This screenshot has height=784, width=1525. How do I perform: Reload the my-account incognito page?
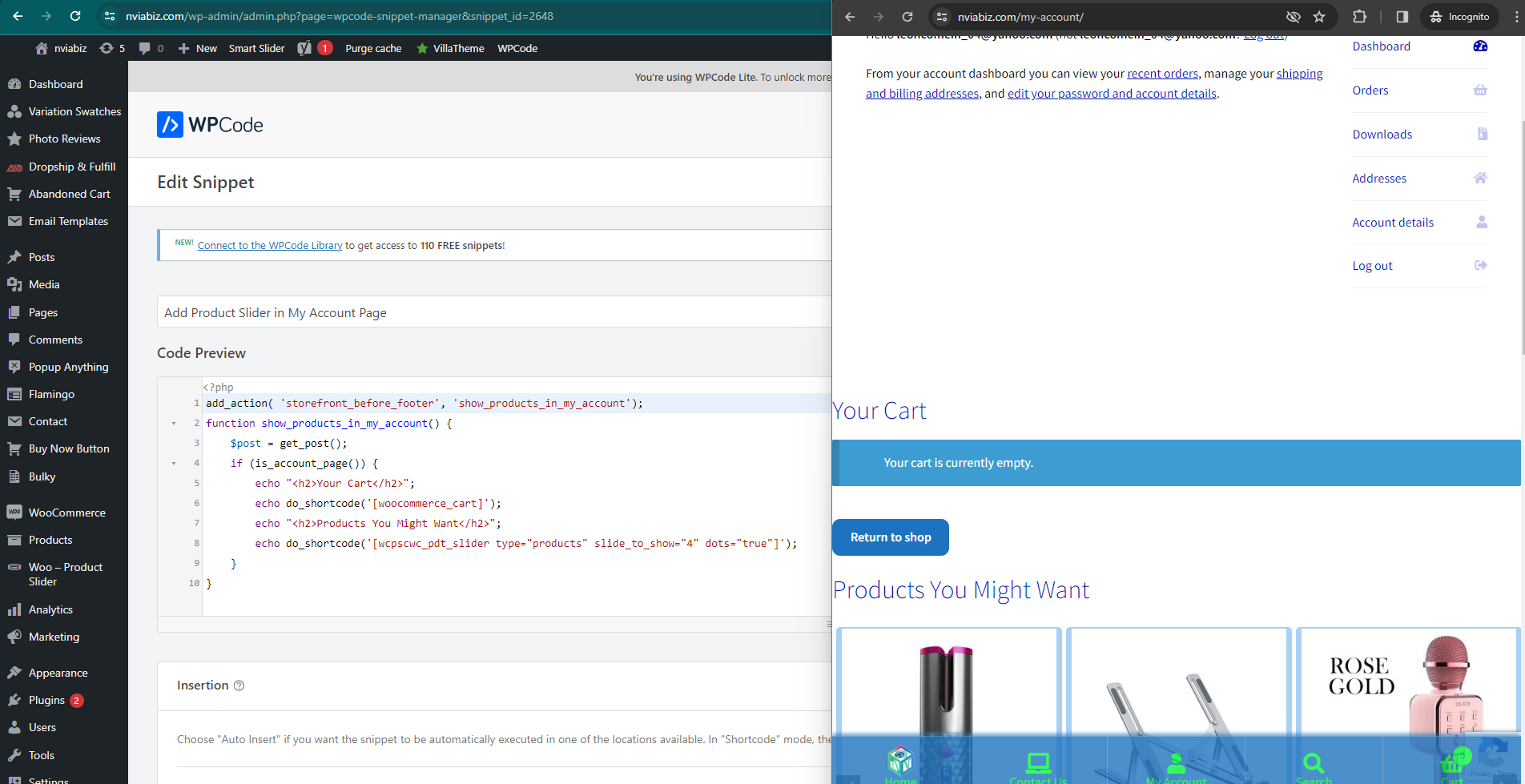[x=907, y=17]
